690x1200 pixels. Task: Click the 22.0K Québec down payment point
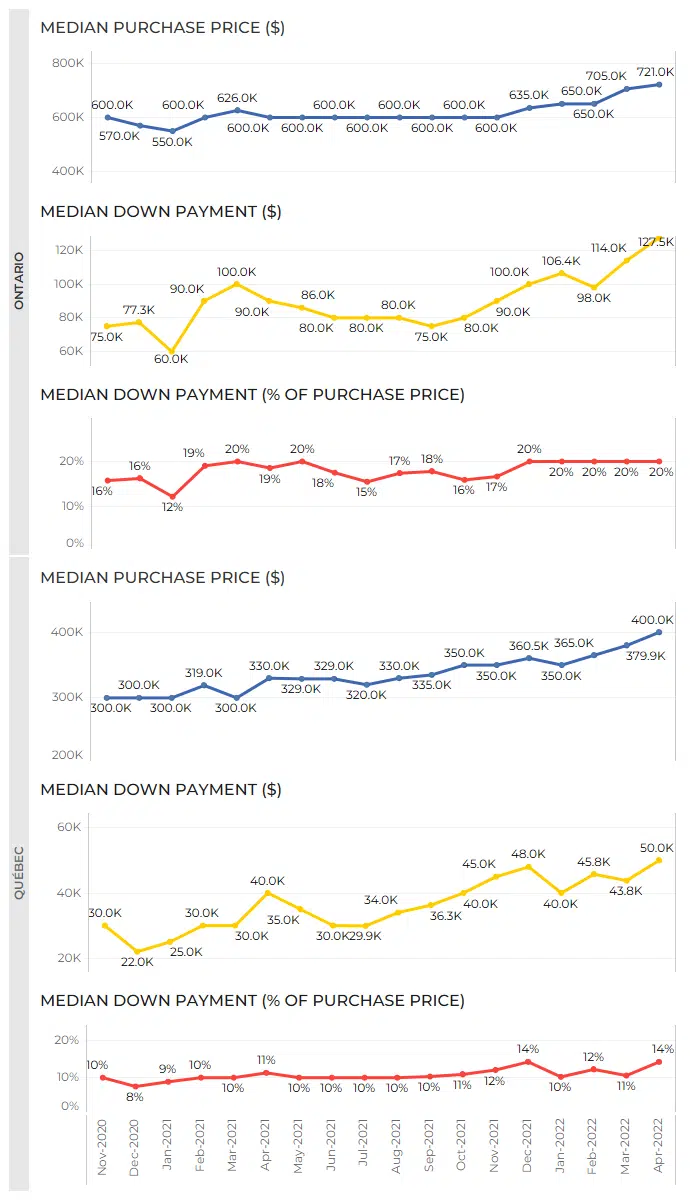tap(139, 952)
